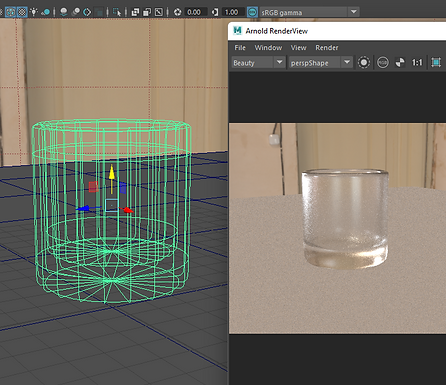Click the isolate select icon

coord(117,12)
